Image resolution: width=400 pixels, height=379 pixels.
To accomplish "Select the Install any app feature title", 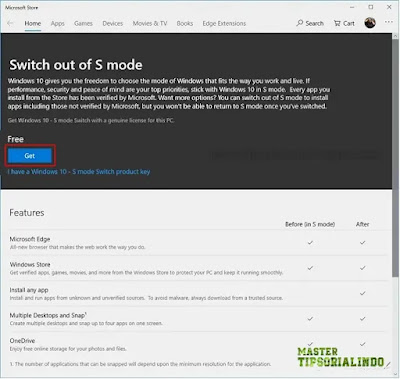I will tap(29, 290).
